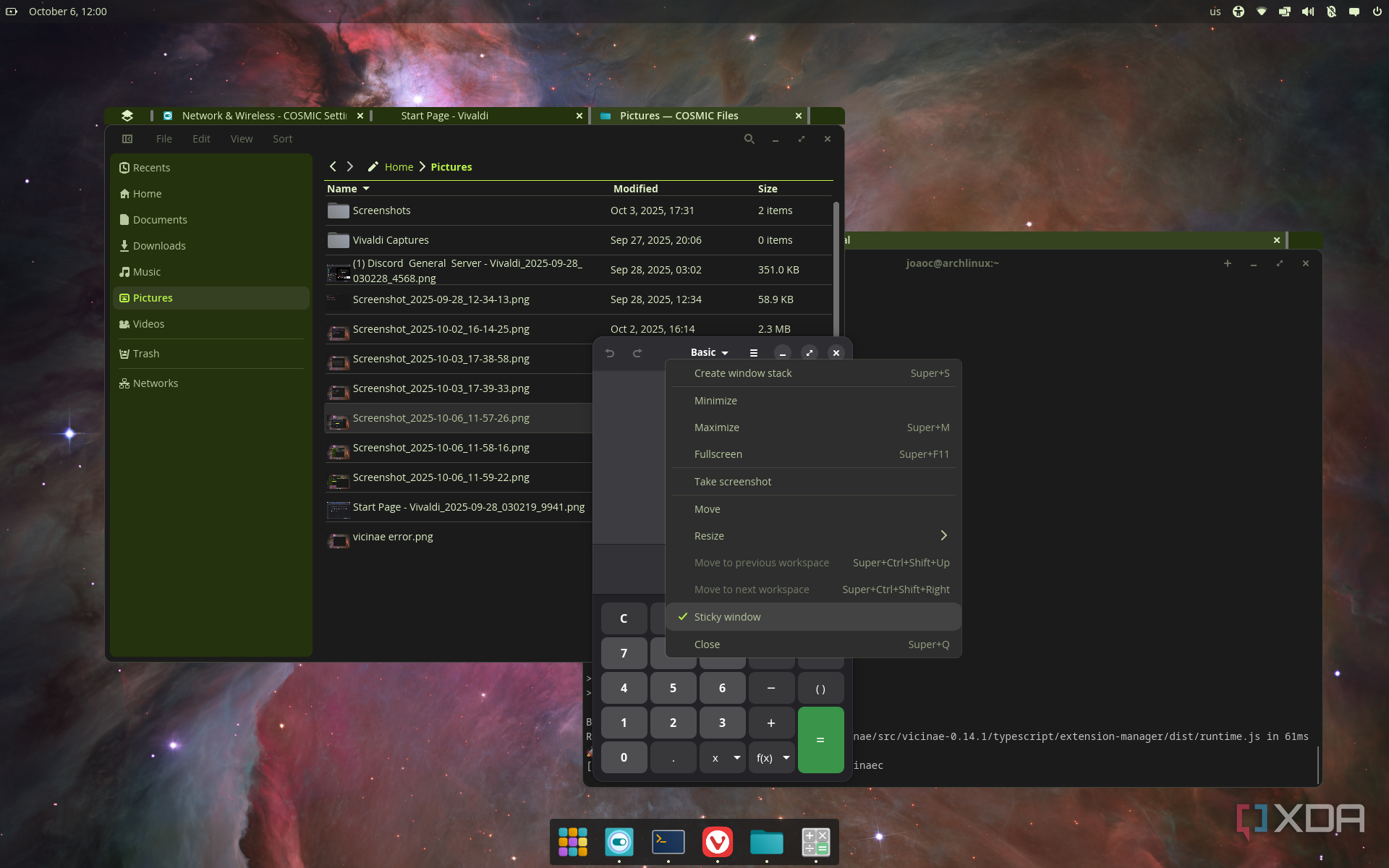1389x868 pixels.
Task: Click the window stack layers icon
Action: [127, 116]
